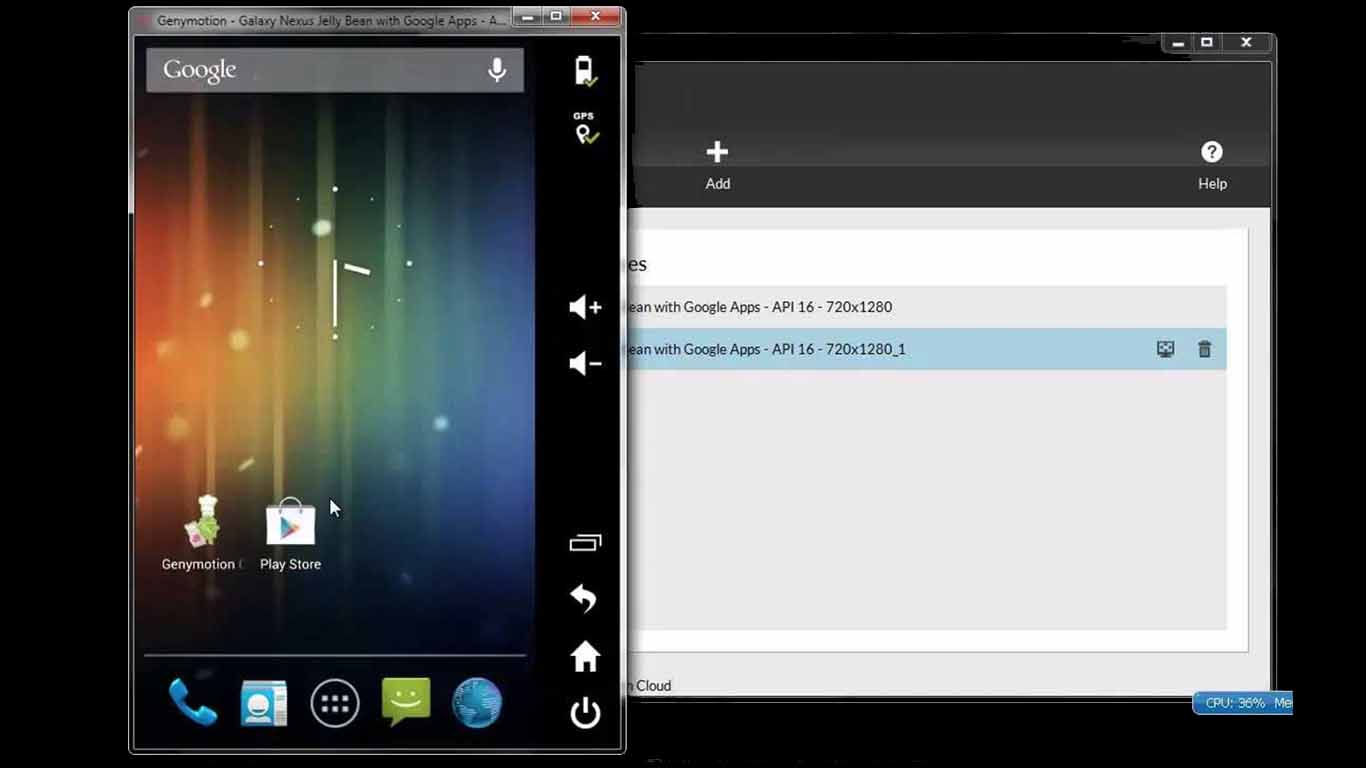Select device row ending 720x1280_1

(926, 349)
